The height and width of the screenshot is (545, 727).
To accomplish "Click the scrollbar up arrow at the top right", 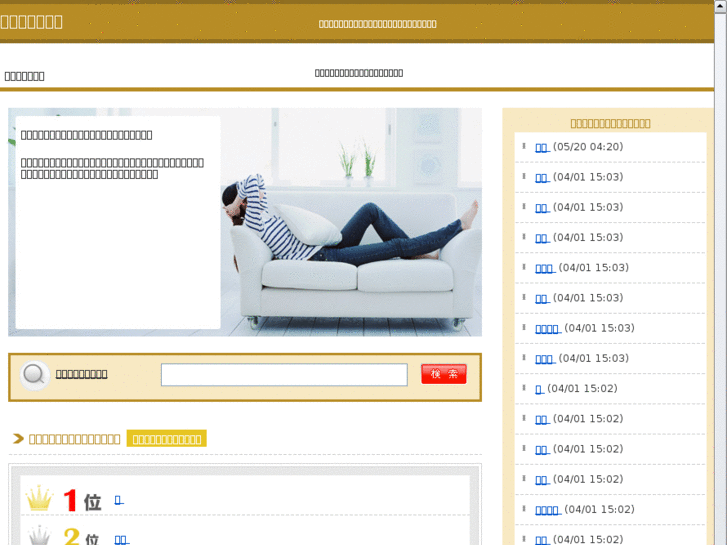I will click(721, 6).
